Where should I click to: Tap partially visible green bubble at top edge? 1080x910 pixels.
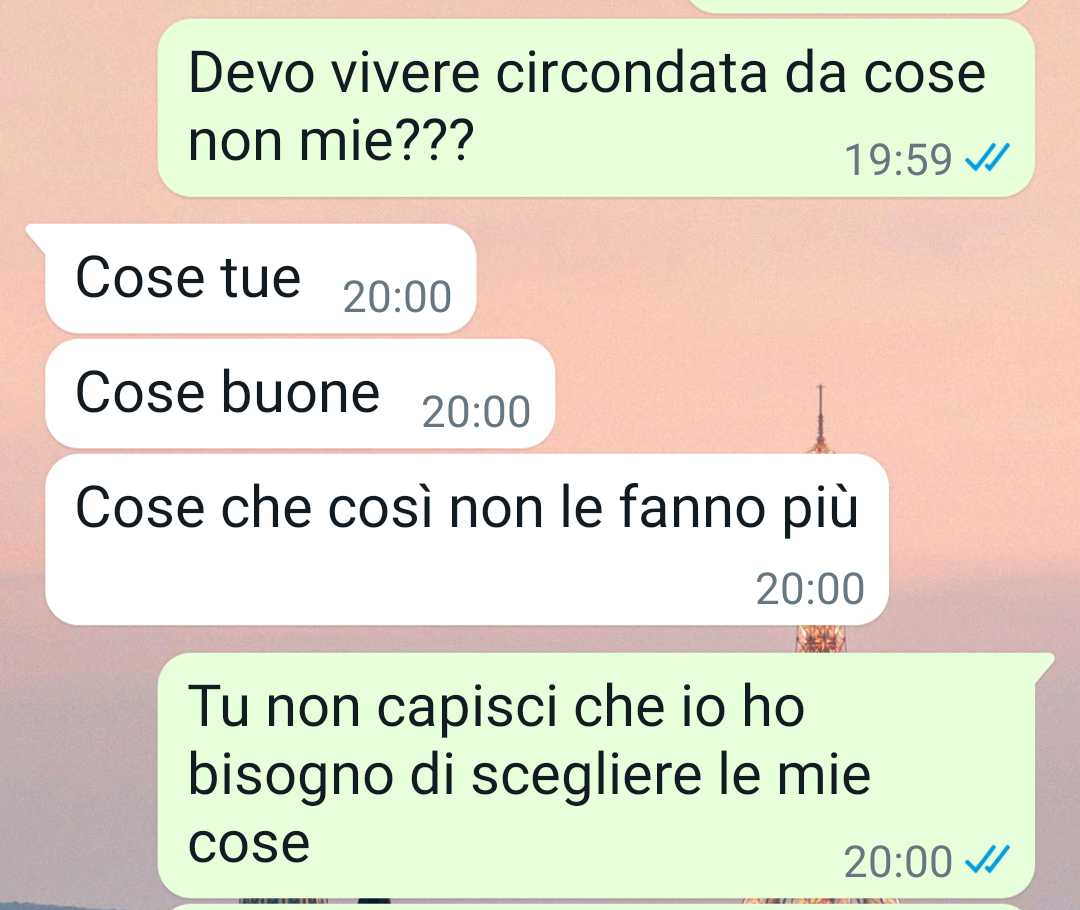coord(861,6)
